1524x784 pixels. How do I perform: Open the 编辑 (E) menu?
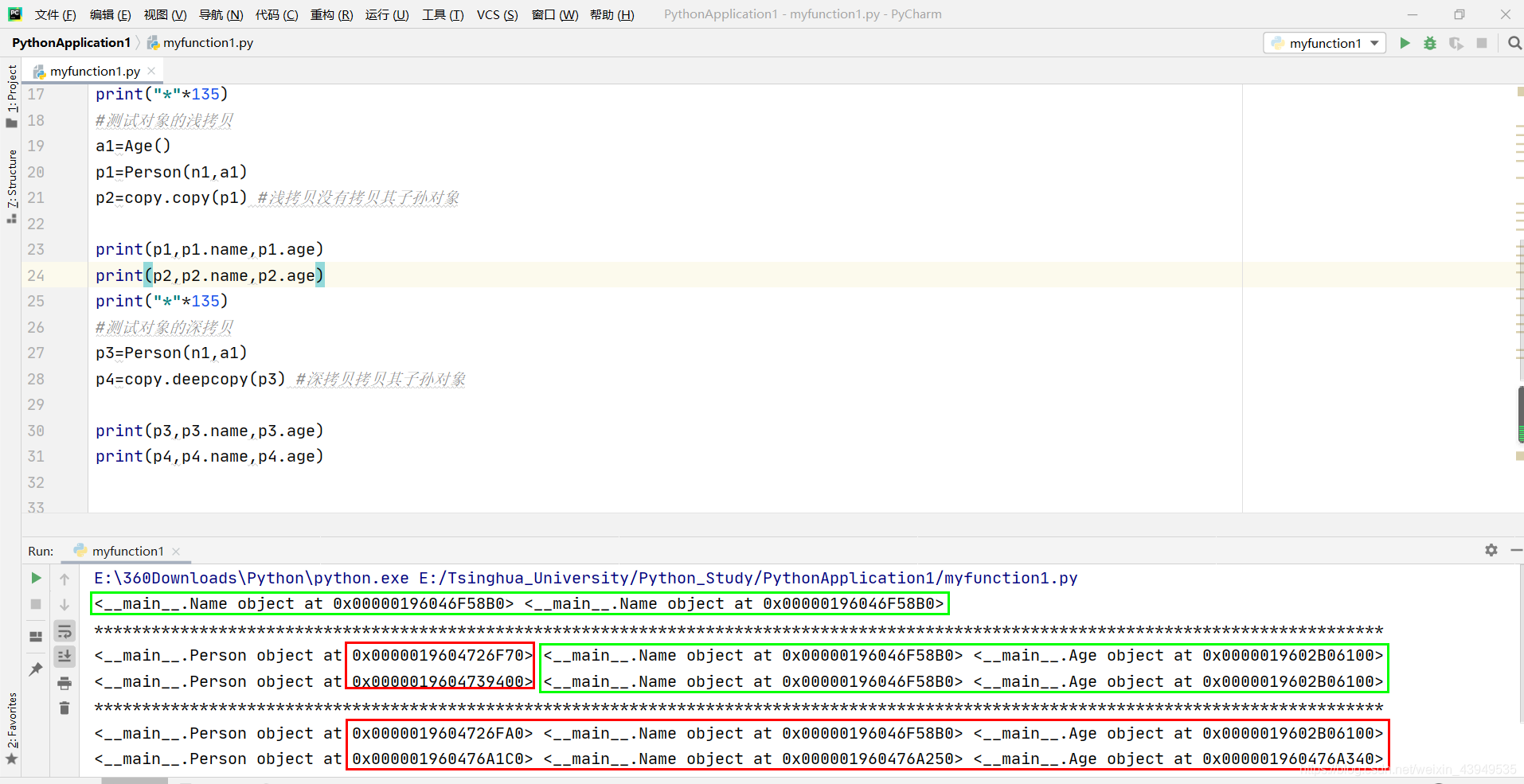110,14
